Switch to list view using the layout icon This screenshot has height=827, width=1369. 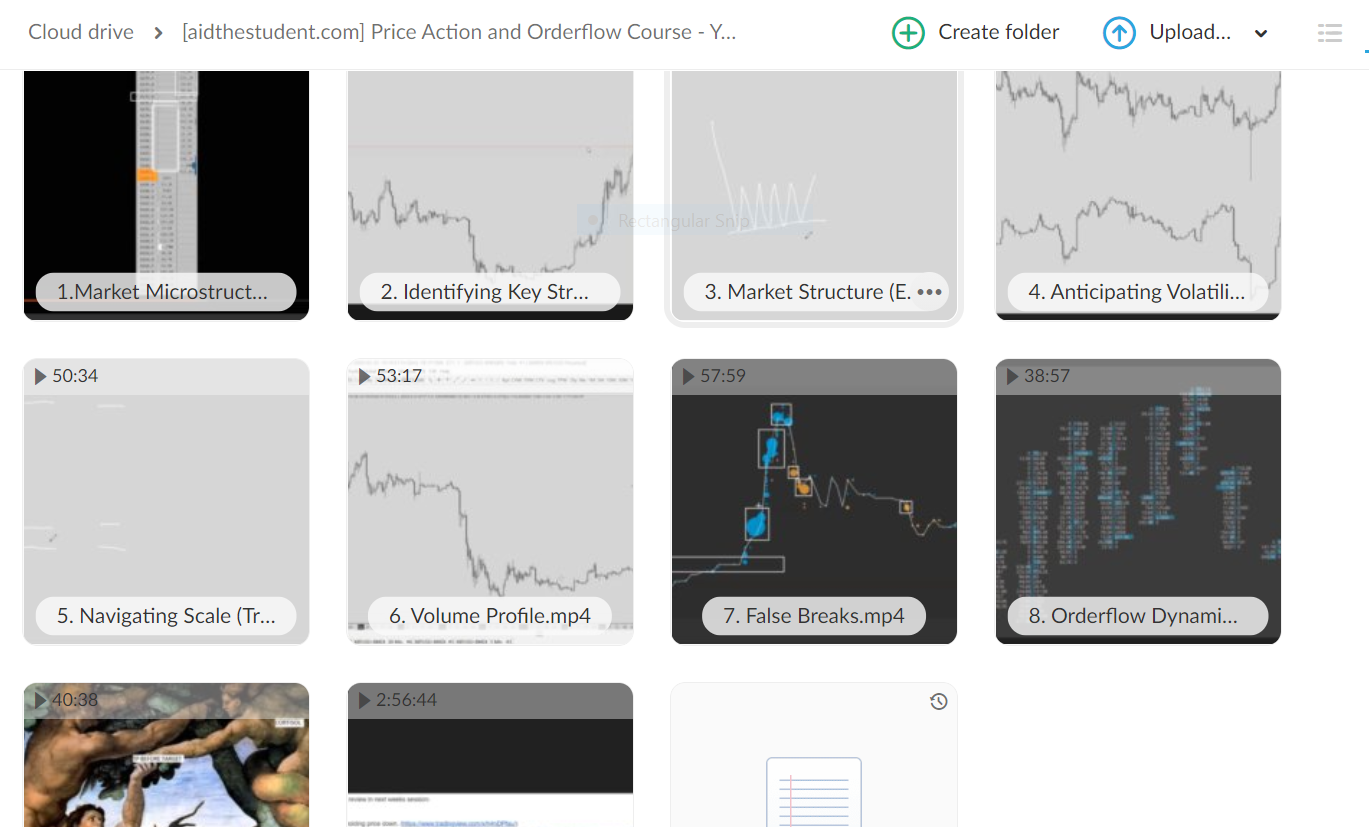pos(1330,32)
